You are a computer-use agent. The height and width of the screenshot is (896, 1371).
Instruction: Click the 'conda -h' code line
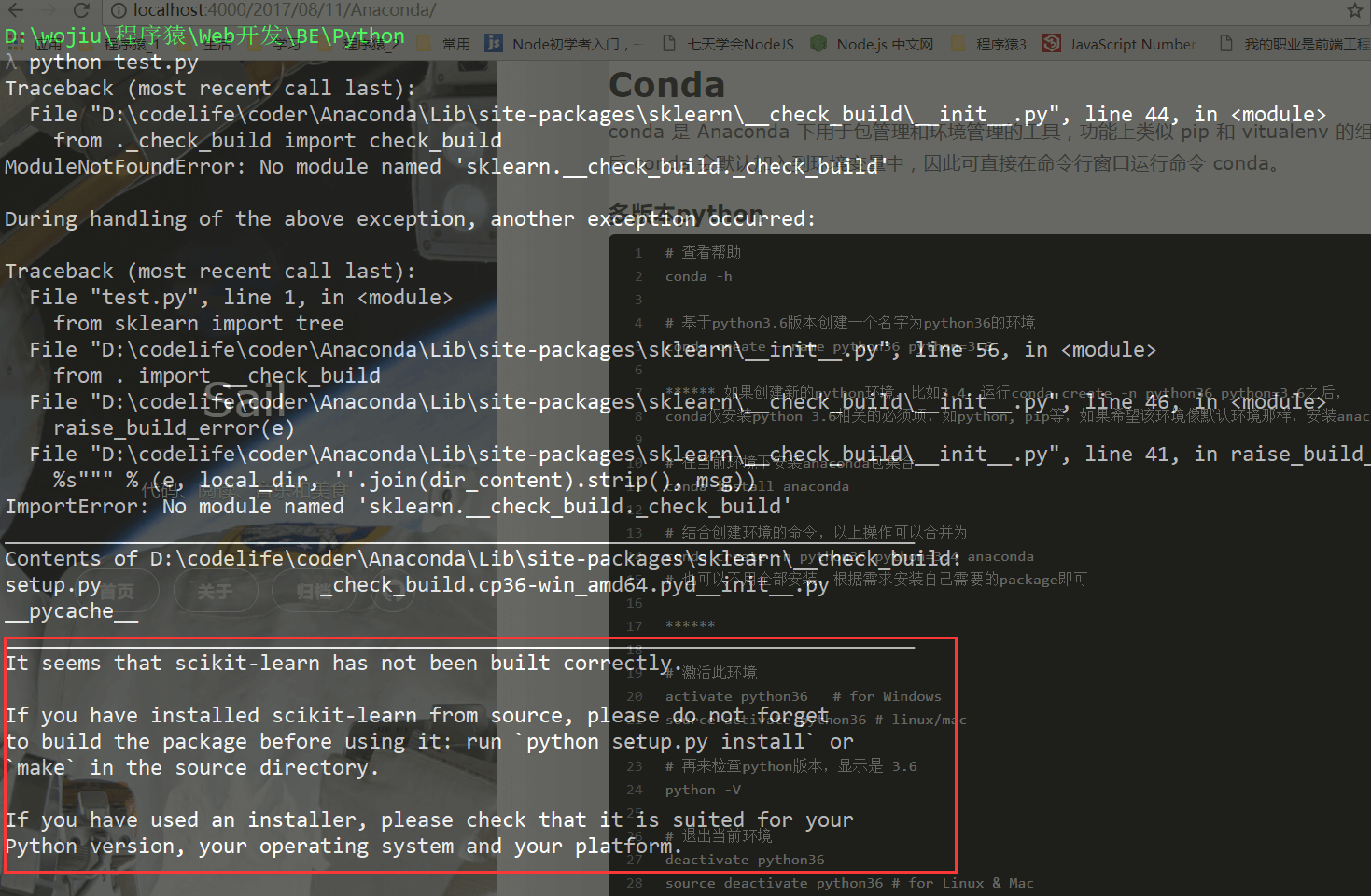coord(698,276)
